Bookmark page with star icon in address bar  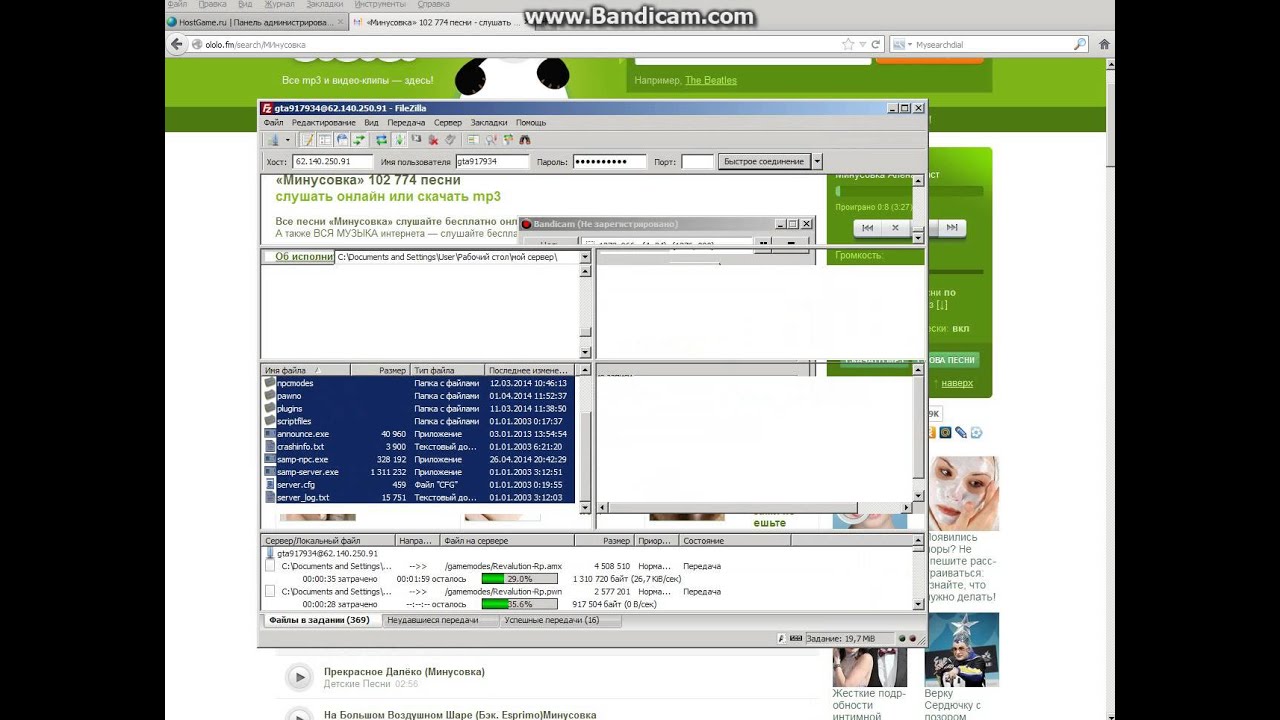848,44
